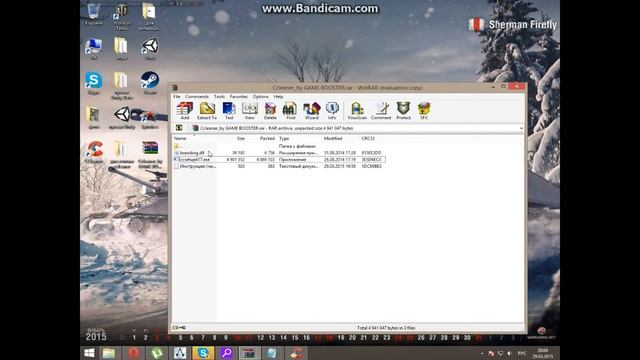
Task: Click the Skype desktop shortcut
Action: tap(93, 84)
